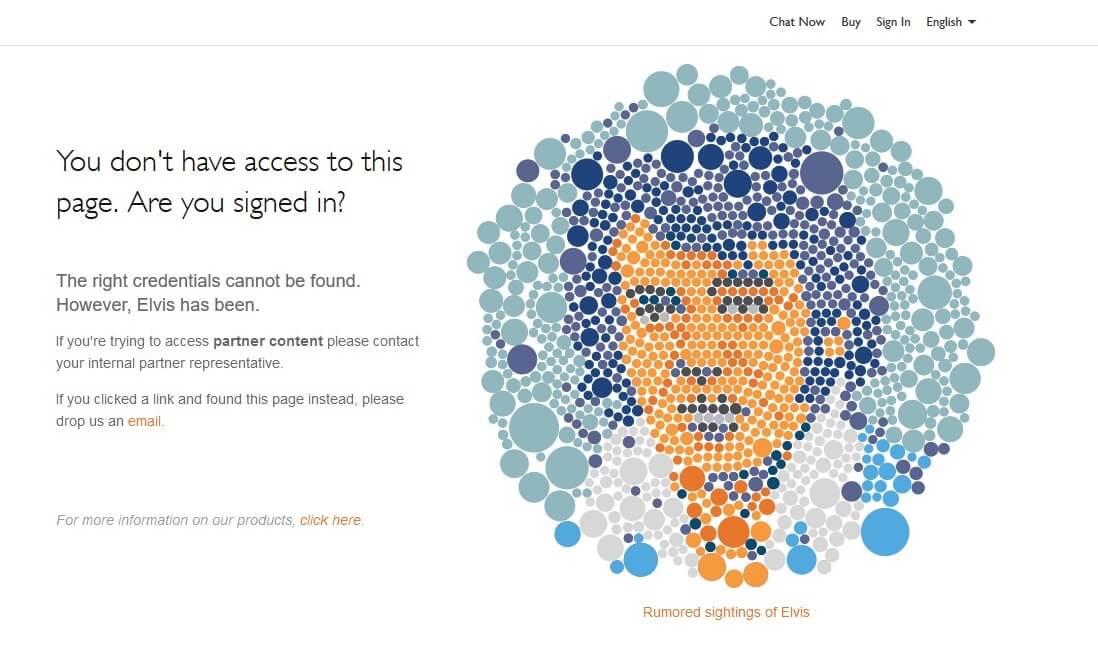Pick the leftmost bright blue bubble
The width and height of the screenshot is (1098, 663).
point(567,534)
